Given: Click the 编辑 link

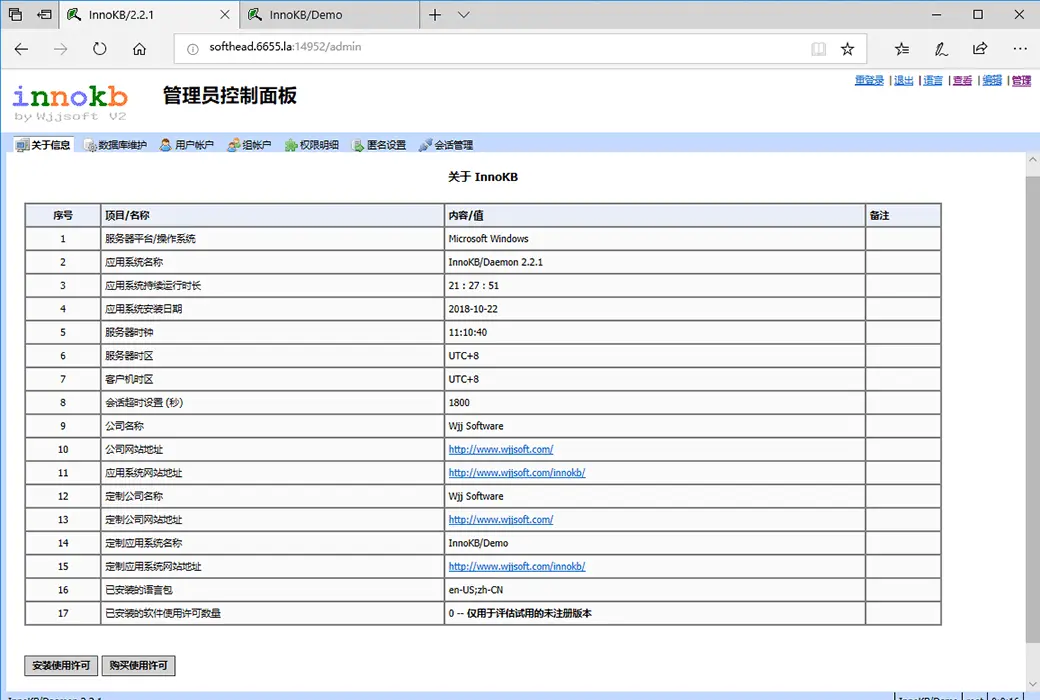Looking at the screenshot, I should [x=992, y=80].
